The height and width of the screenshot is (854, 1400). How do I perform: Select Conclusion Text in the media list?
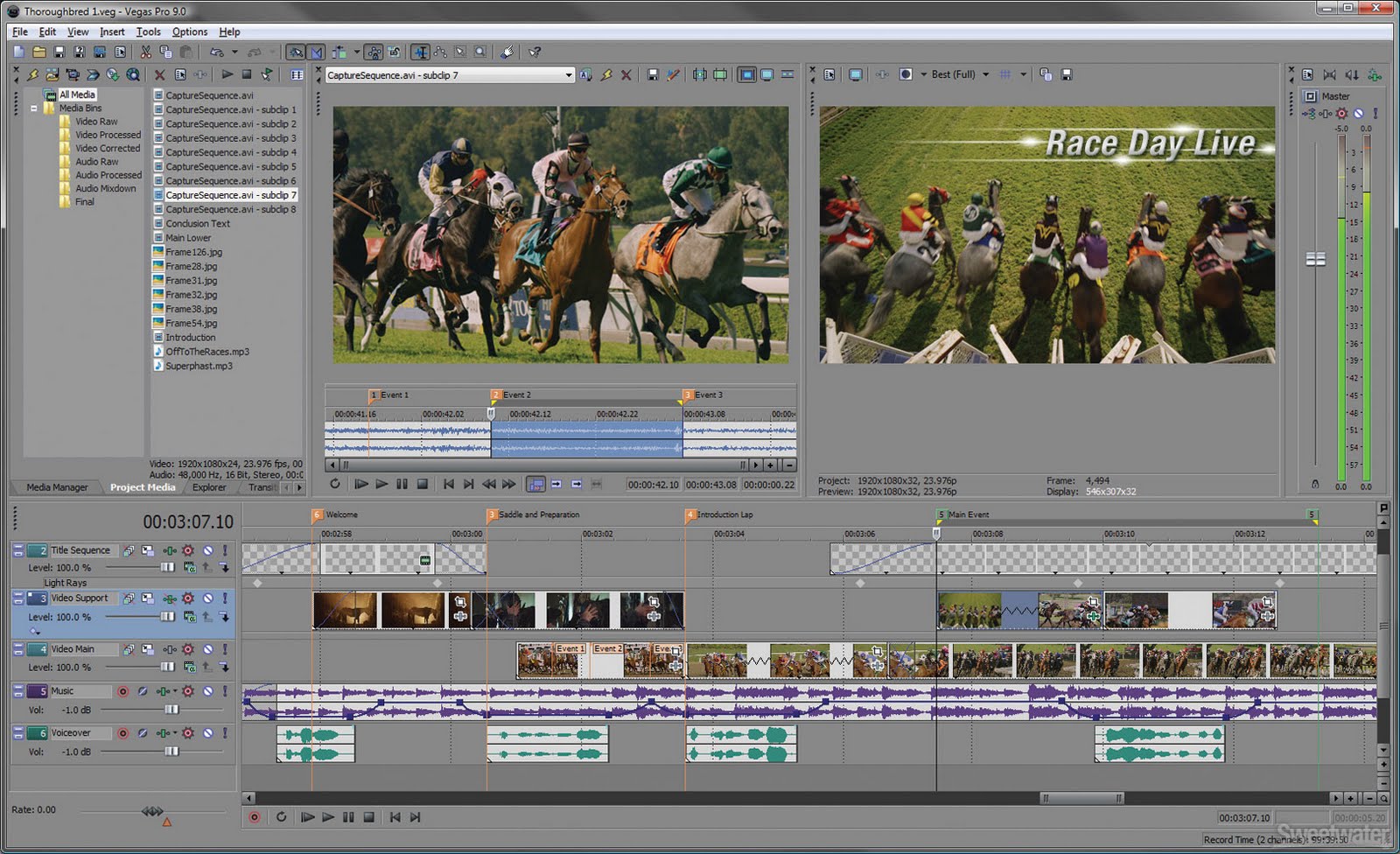point(198,223)
